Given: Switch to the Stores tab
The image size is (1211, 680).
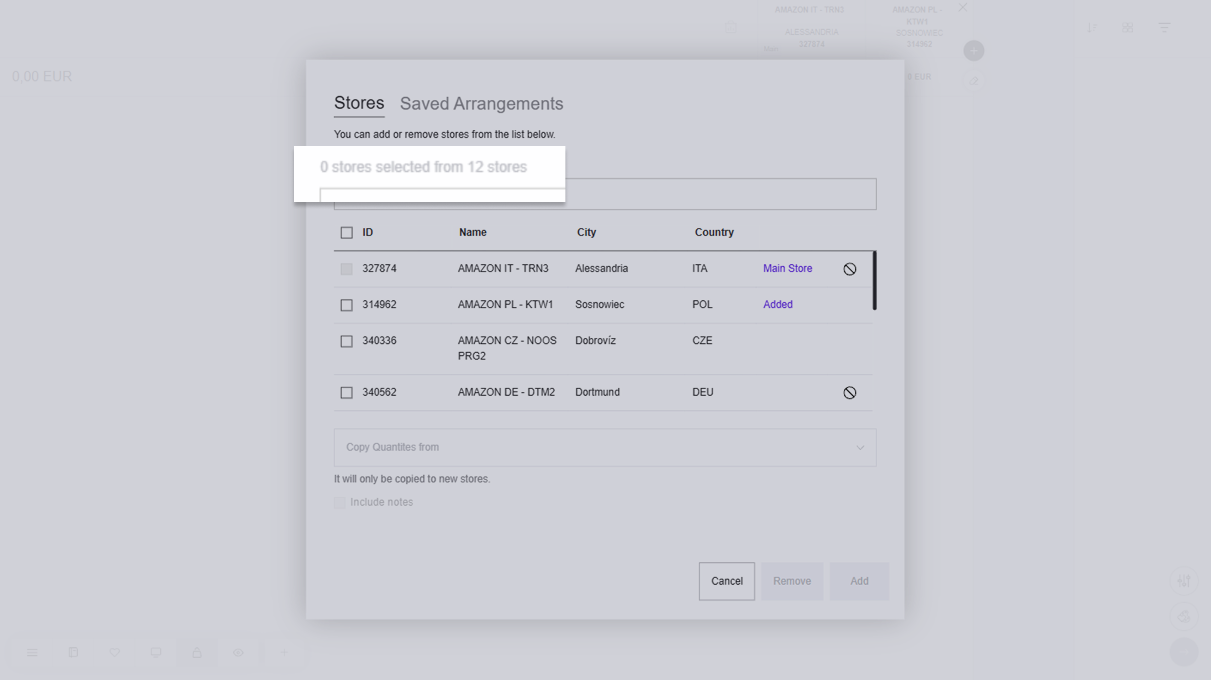Looking at the screenshot, I should pos(359,103).
